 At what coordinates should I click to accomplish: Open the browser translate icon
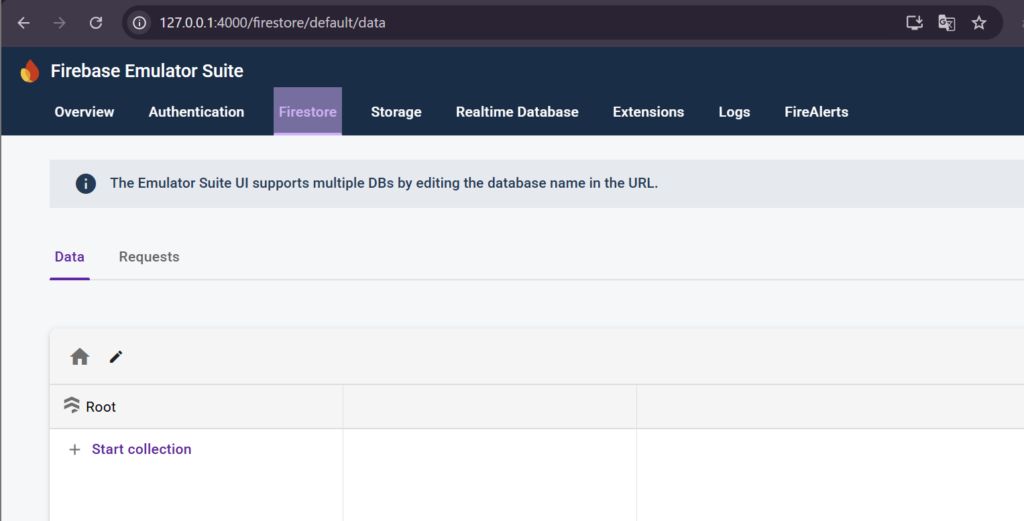pos(946,22)
